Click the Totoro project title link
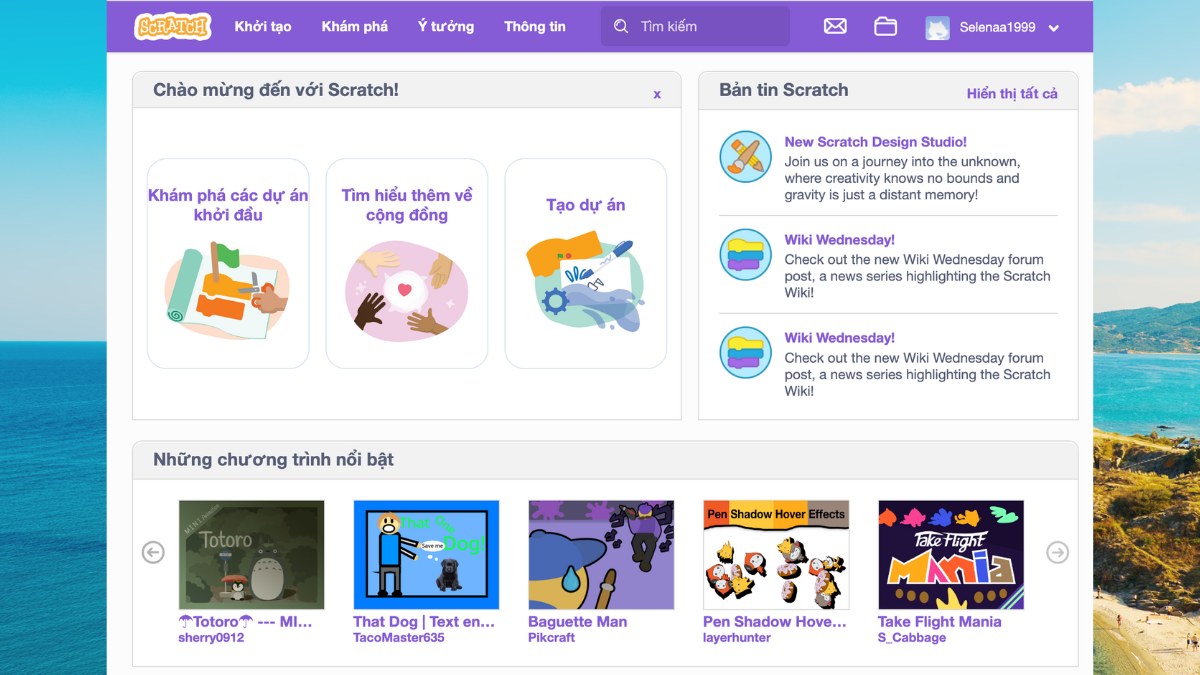 245,621
